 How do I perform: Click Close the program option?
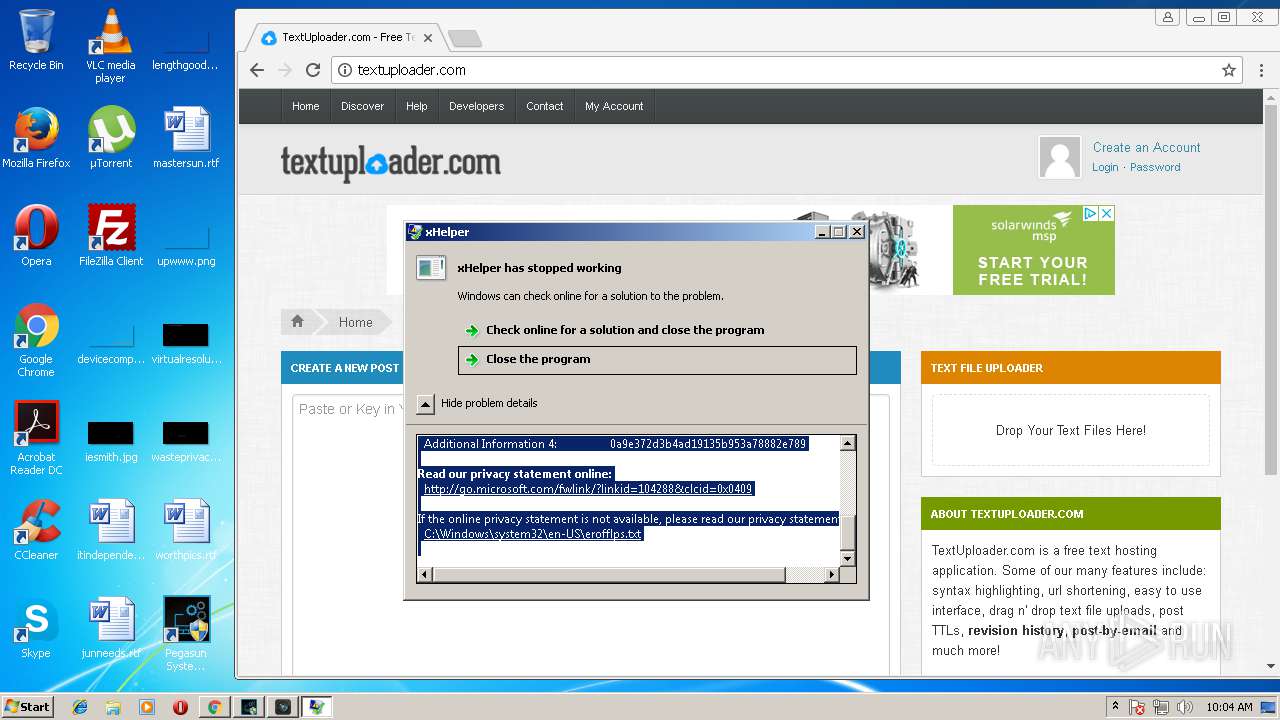[x=657, y=360]
